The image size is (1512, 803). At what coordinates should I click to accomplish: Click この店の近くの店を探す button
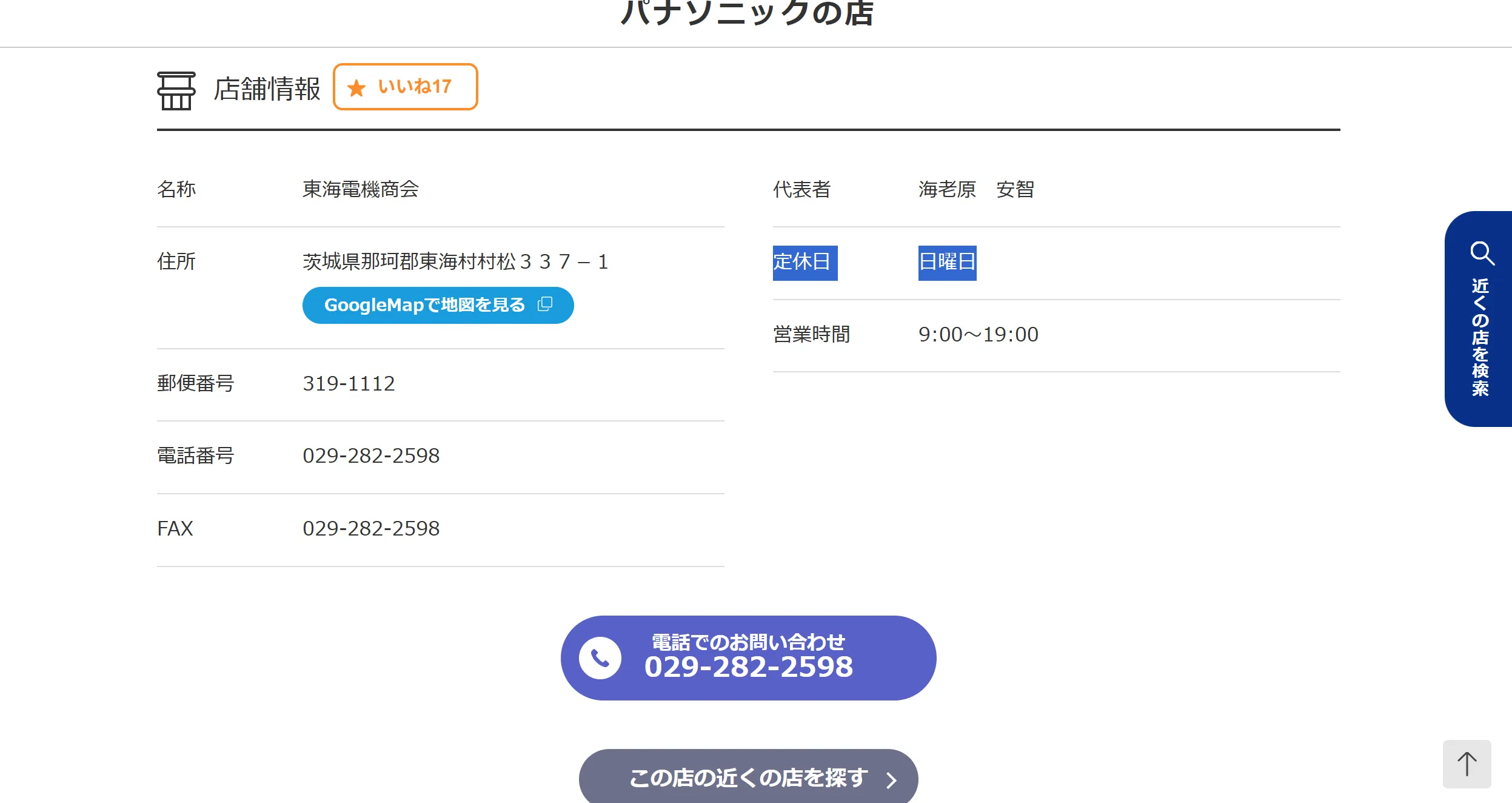click(x=748, y=777)
